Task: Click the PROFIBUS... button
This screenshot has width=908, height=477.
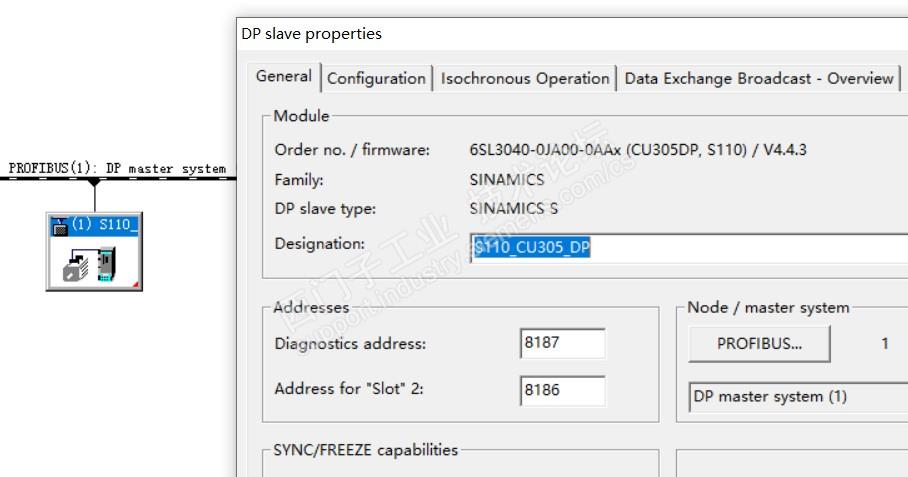Action: pos(759,344)
